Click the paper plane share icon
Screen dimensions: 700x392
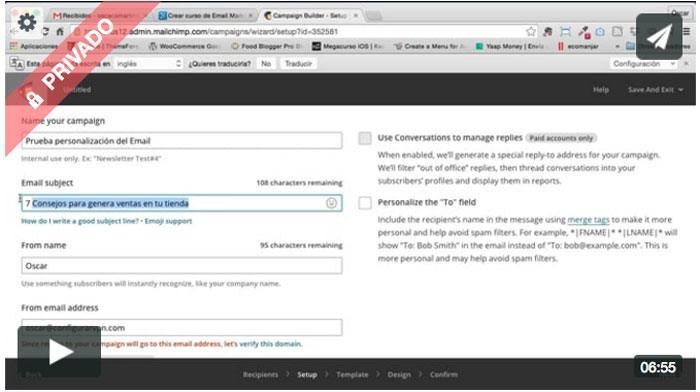coord(659,37)
